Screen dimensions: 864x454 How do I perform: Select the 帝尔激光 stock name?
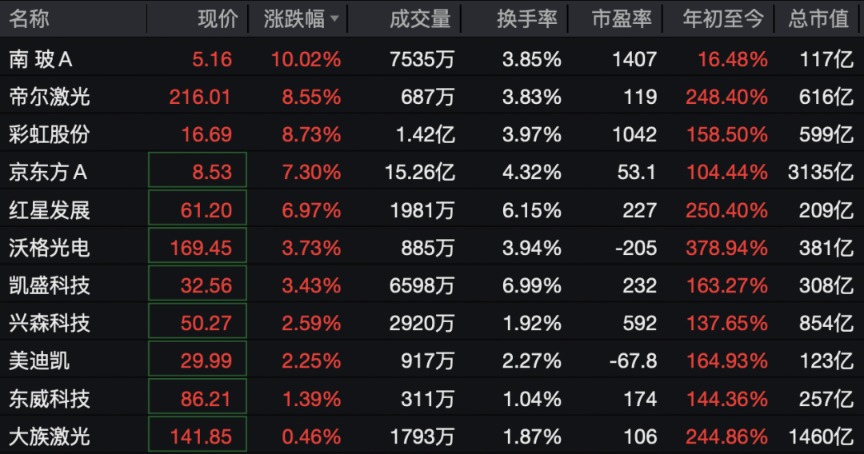coord(49,97)
